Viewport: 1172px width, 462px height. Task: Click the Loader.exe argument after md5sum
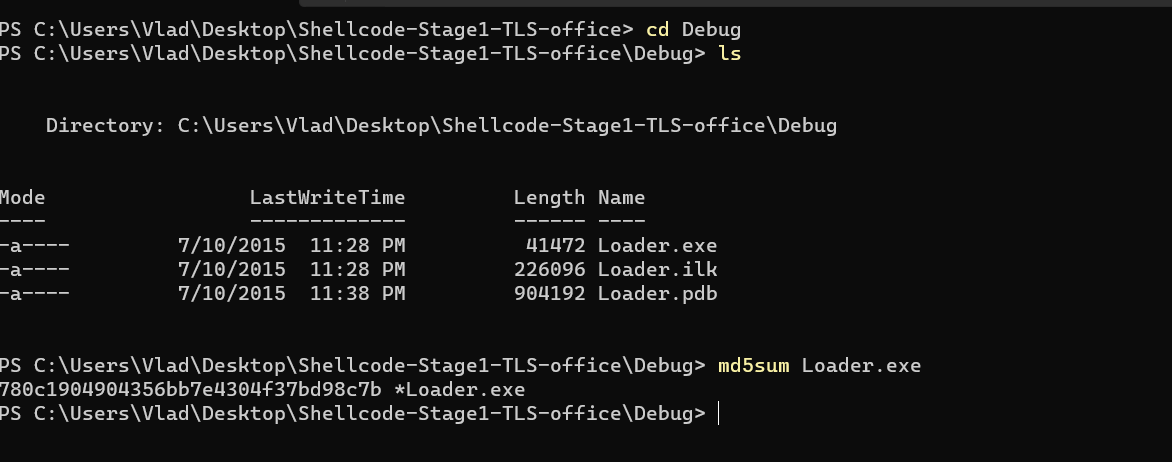[x=861, y=366]
